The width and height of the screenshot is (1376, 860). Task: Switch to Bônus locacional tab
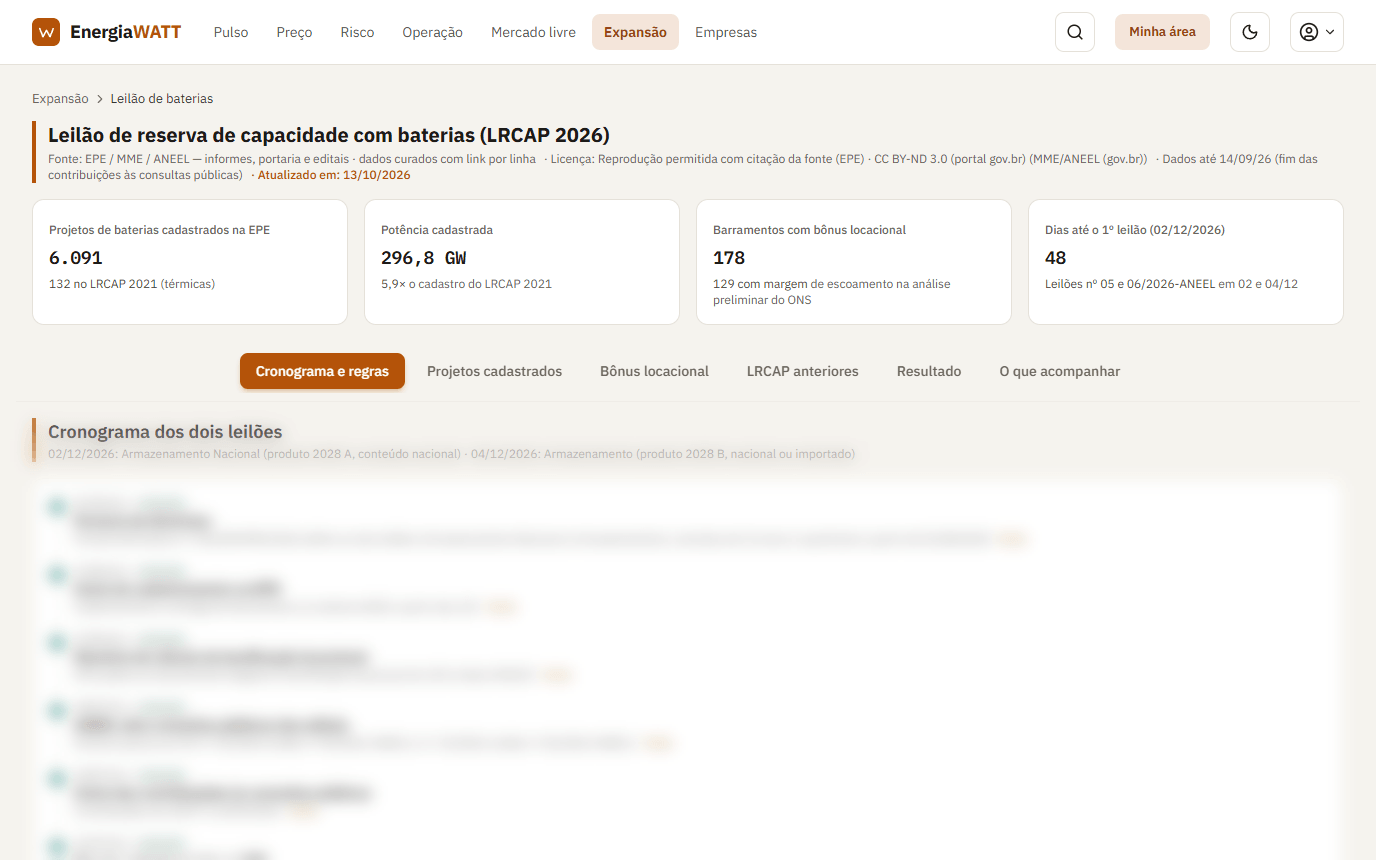654,371
